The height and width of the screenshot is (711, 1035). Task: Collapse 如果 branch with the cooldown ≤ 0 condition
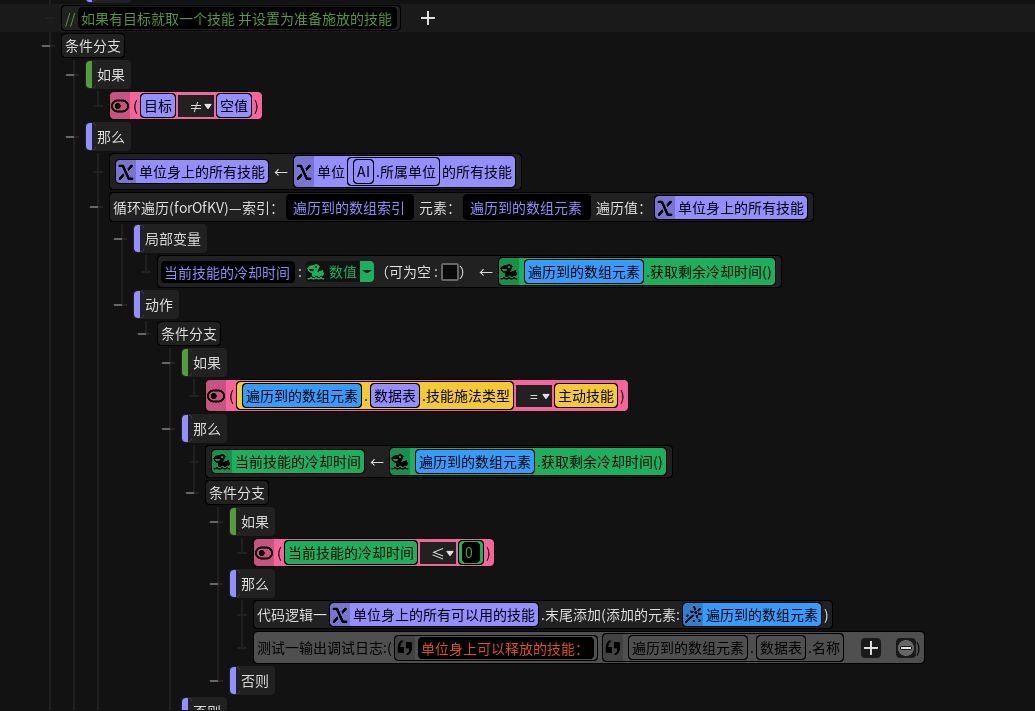coord(214,522)
